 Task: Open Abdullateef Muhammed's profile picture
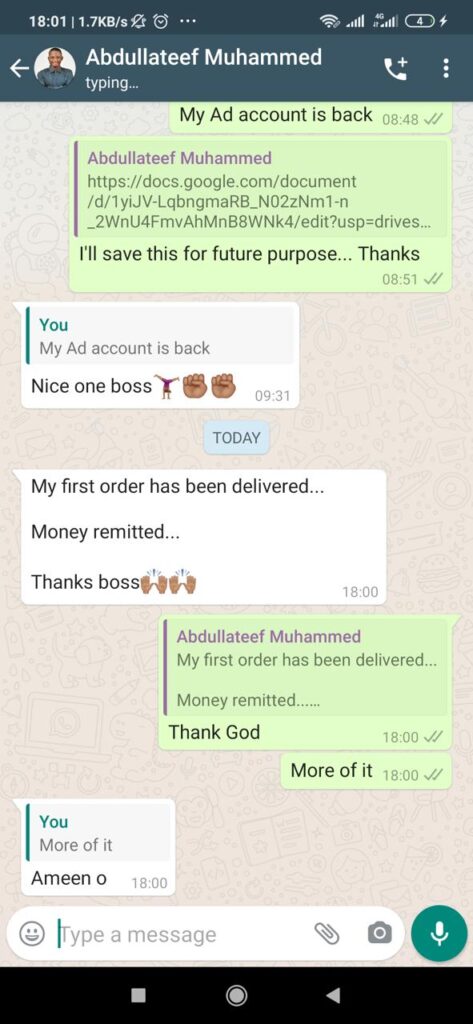click(55, 68)
